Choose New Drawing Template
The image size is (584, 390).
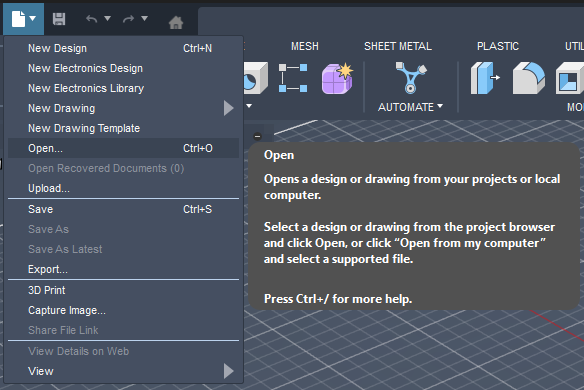click(123, 128)
